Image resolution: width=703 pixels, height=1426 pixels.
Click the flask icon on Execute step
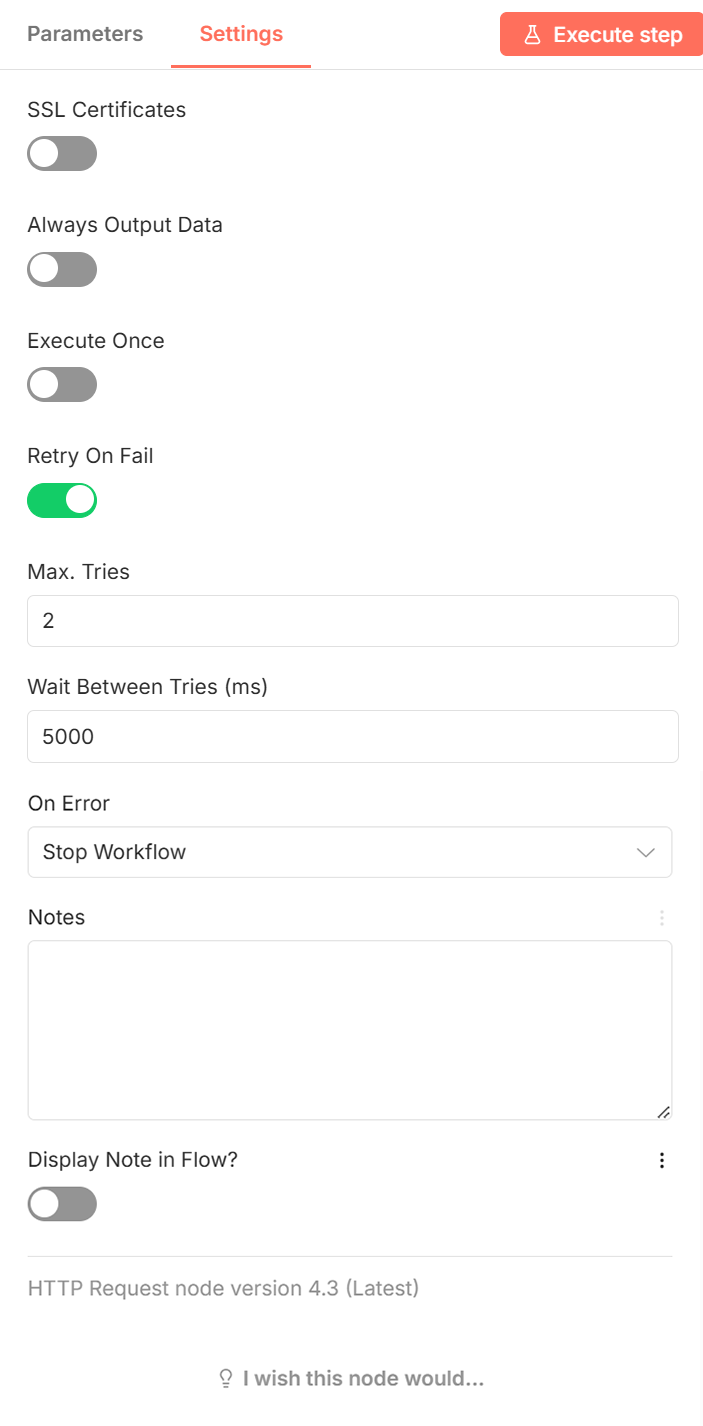pos(531,34)
